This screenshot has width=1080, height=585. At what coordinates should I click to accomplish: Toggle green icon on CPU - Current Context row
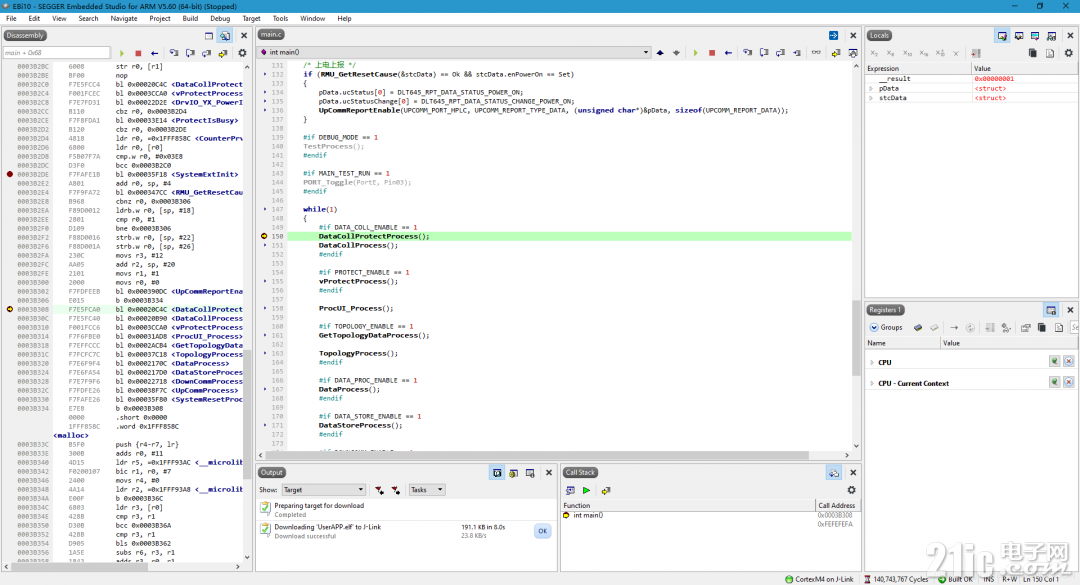tap(1054, 382)
